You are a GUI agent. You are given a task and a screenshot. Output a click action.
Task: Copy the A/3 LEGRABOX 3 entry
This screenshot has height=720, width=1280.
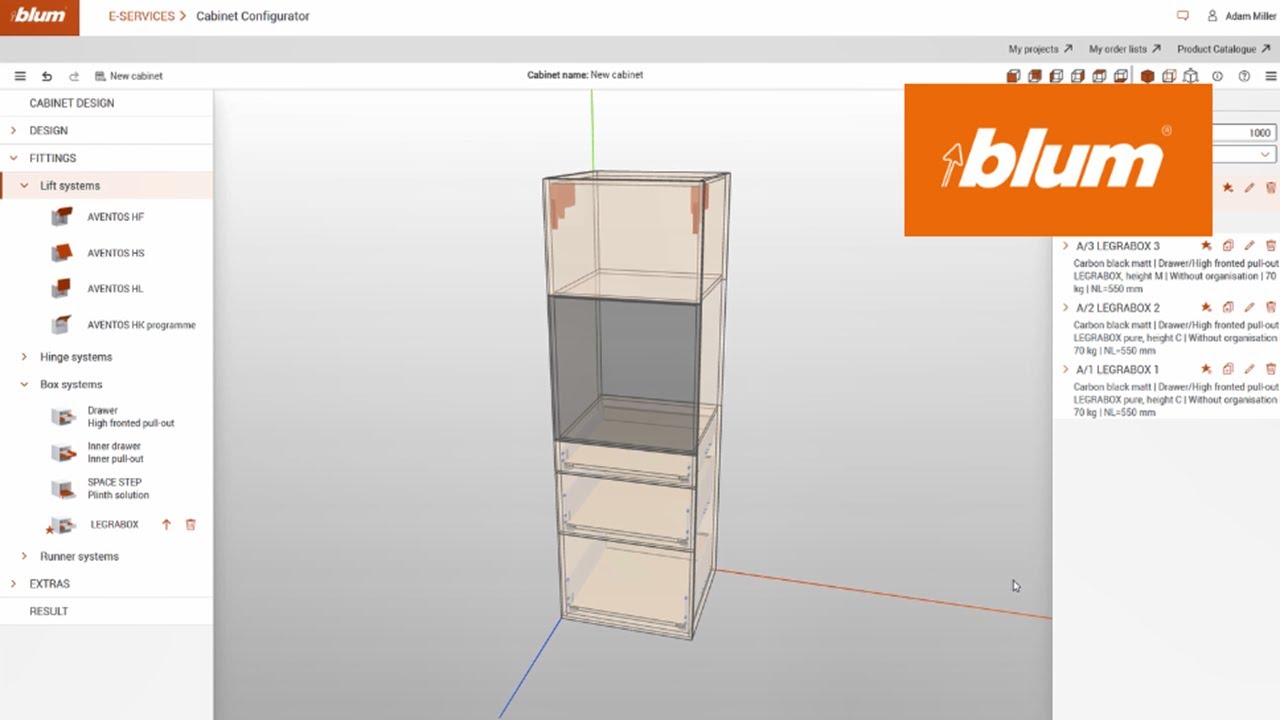[1228, 246]
